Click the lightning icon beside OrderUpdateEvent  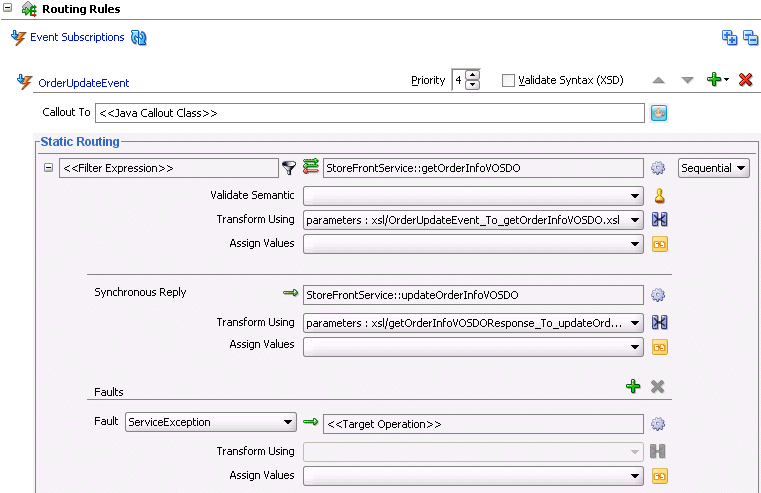point(24,82)
